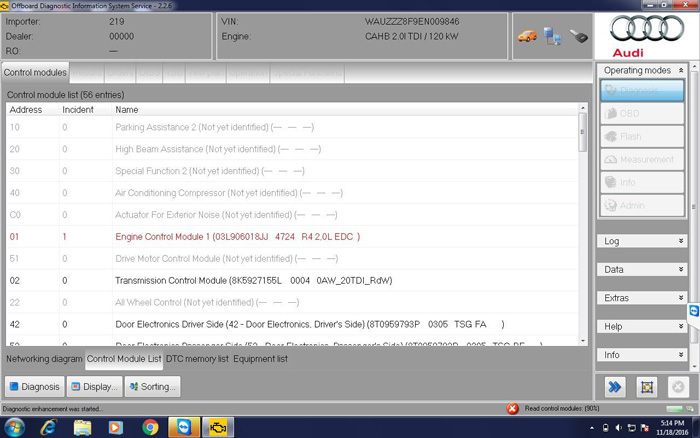Expand the Help section

[642, 326]
